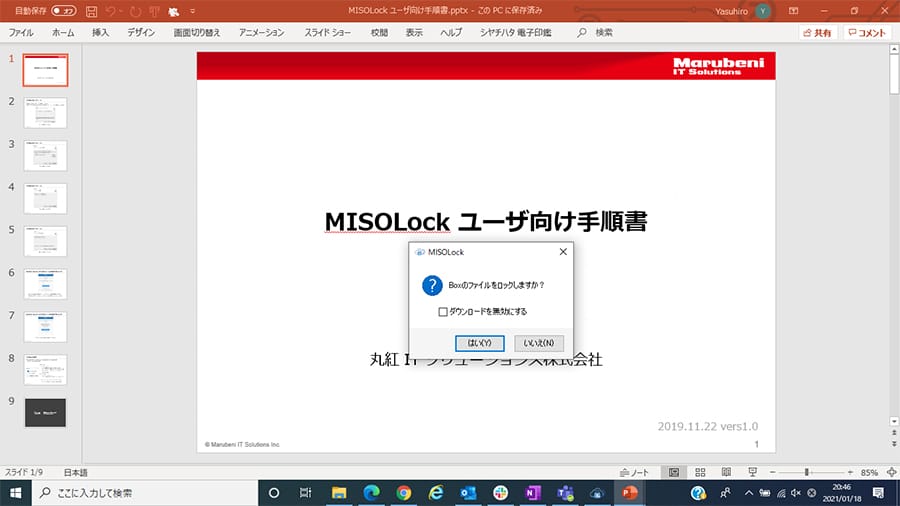Viewport: 900px width, 506px height.
Task: Click the taskbar search box ここに入力して検索
Action: (145, 493)
